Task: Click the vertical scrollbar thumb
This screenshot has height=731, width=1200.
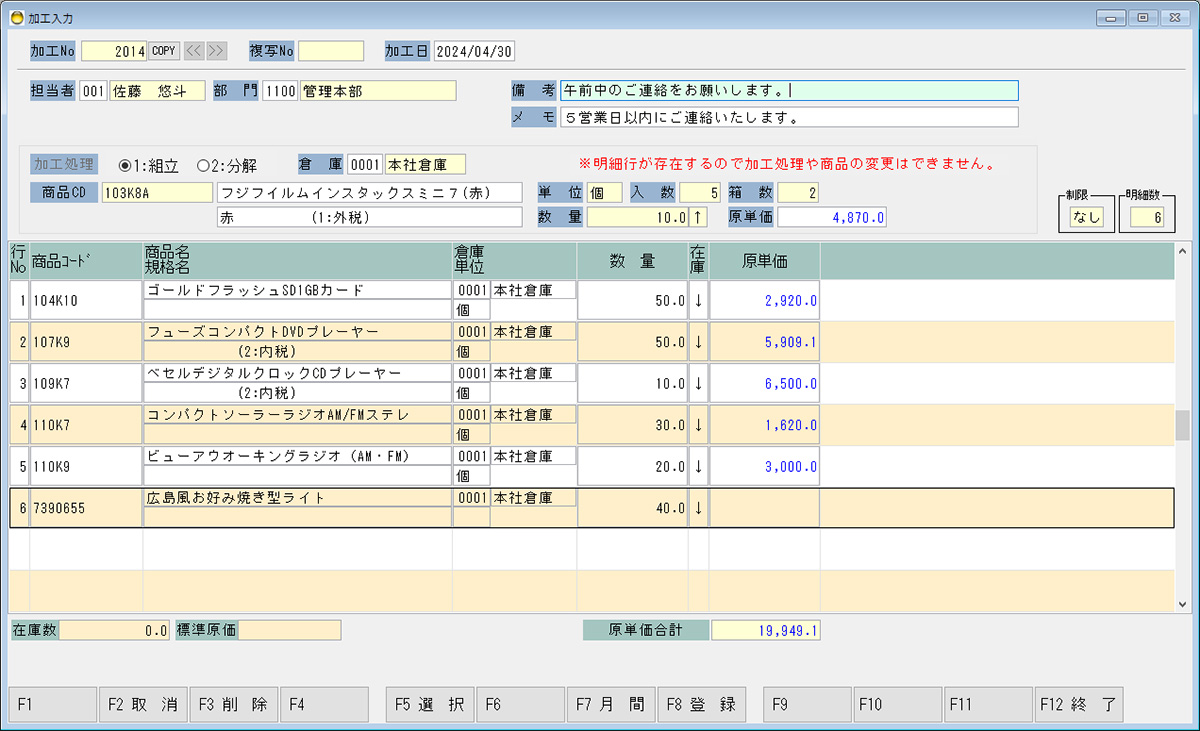Action: click(1183, 425)
